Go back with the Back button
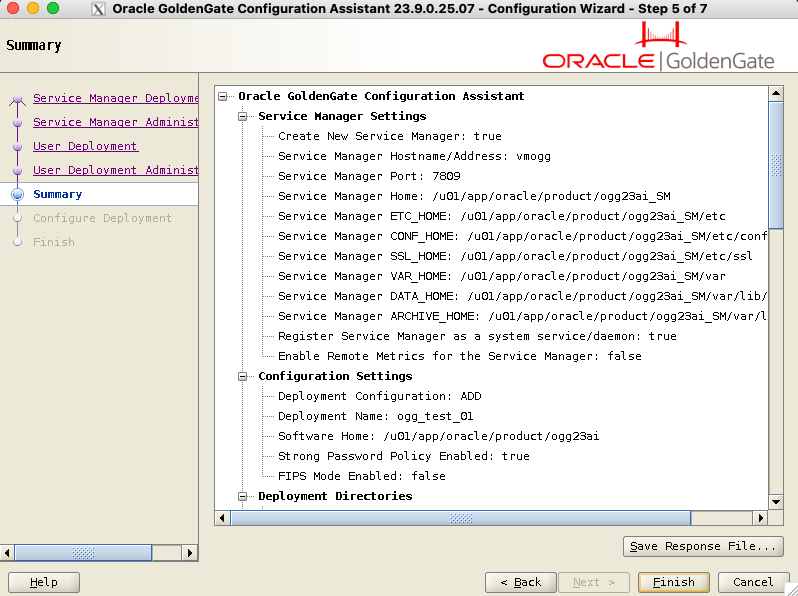This screenshot has height=596, width=798. coord(520,582)
